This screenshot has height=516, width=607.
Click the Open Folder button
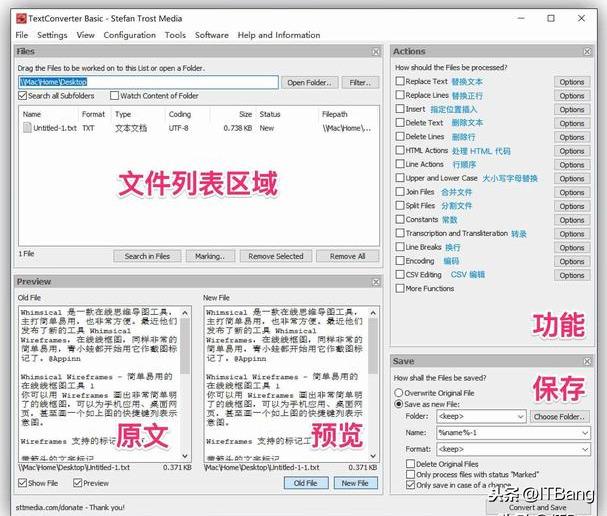[x=309, y=82]
